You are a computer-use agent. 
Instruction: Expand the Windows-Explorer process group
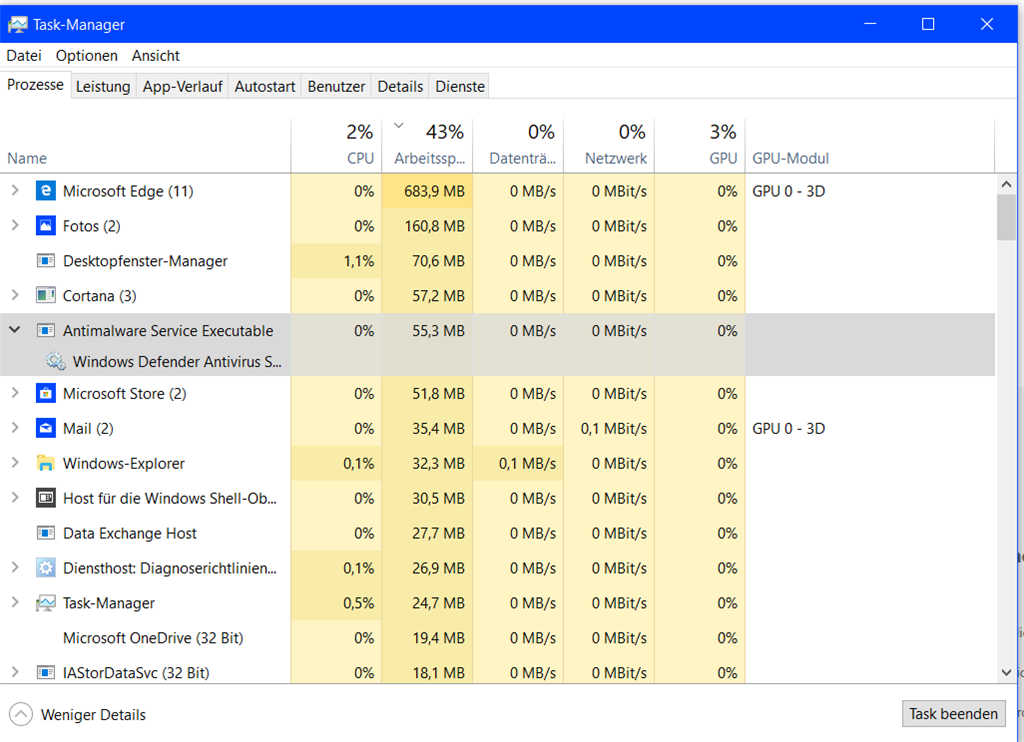click(x=15, y=462)
